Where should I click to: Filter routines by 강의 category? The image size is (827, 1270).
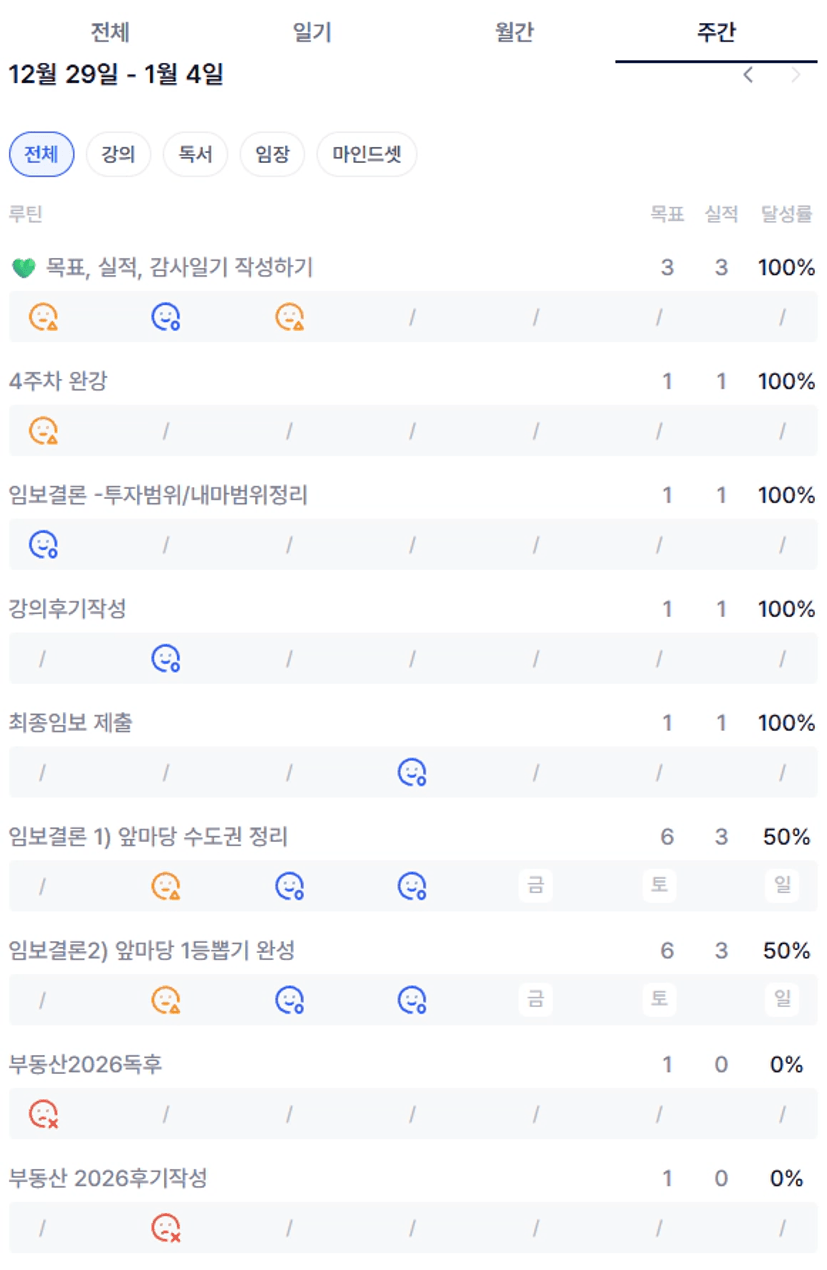tap(118, 155)
